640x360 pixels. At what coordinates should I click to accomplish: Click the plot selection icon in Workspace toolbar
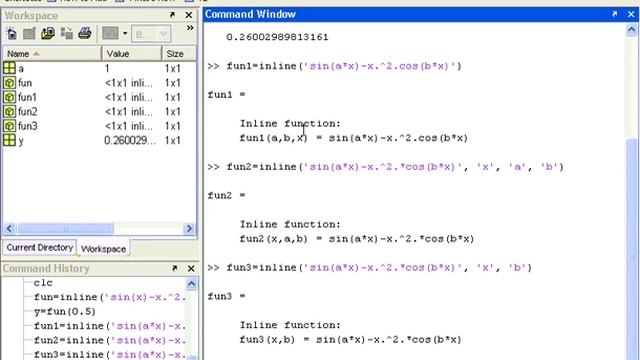coord(110,33)
